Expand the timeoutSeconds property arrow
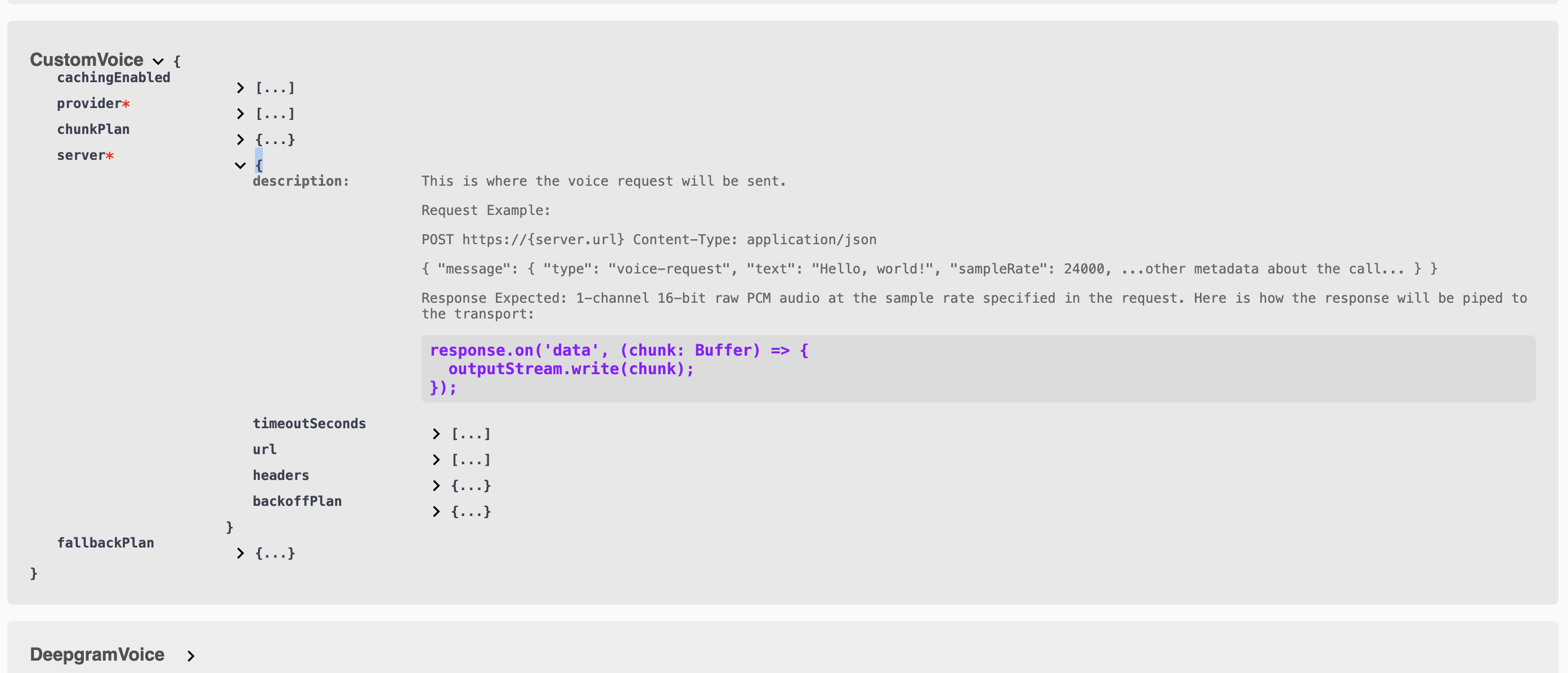 coord(436,434)
